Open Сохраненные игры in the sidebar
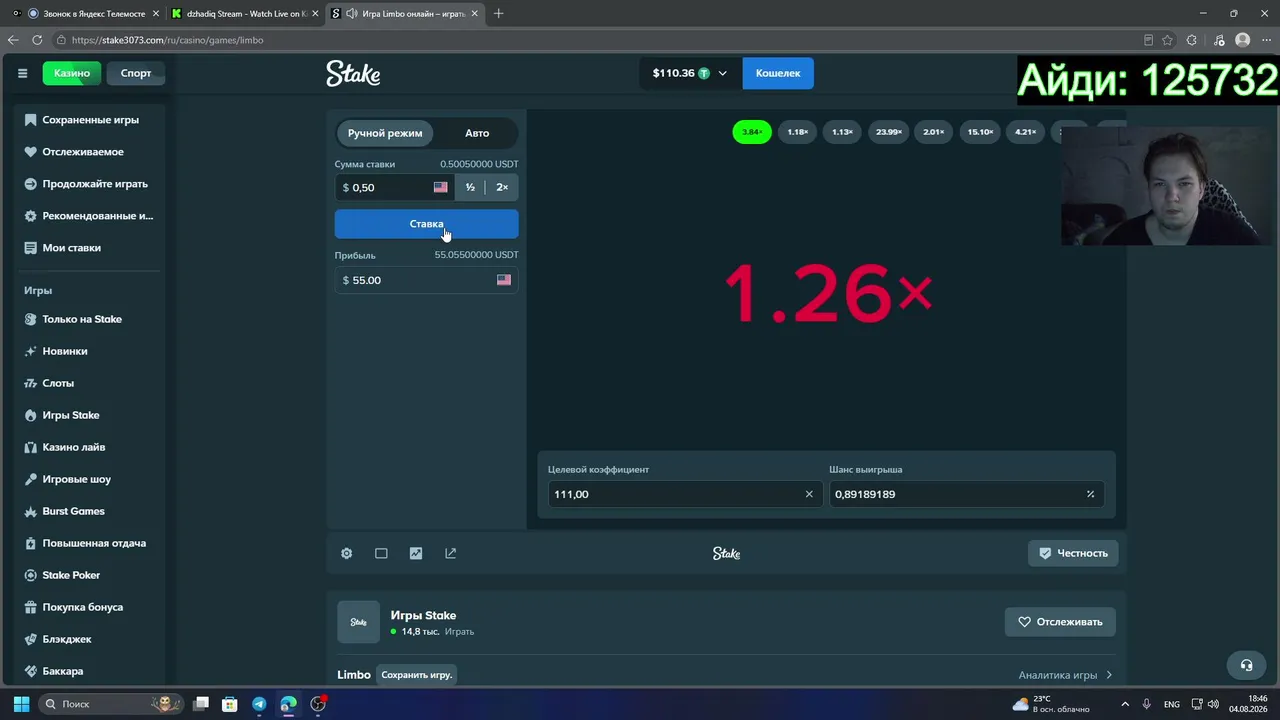 coord(90,120)
